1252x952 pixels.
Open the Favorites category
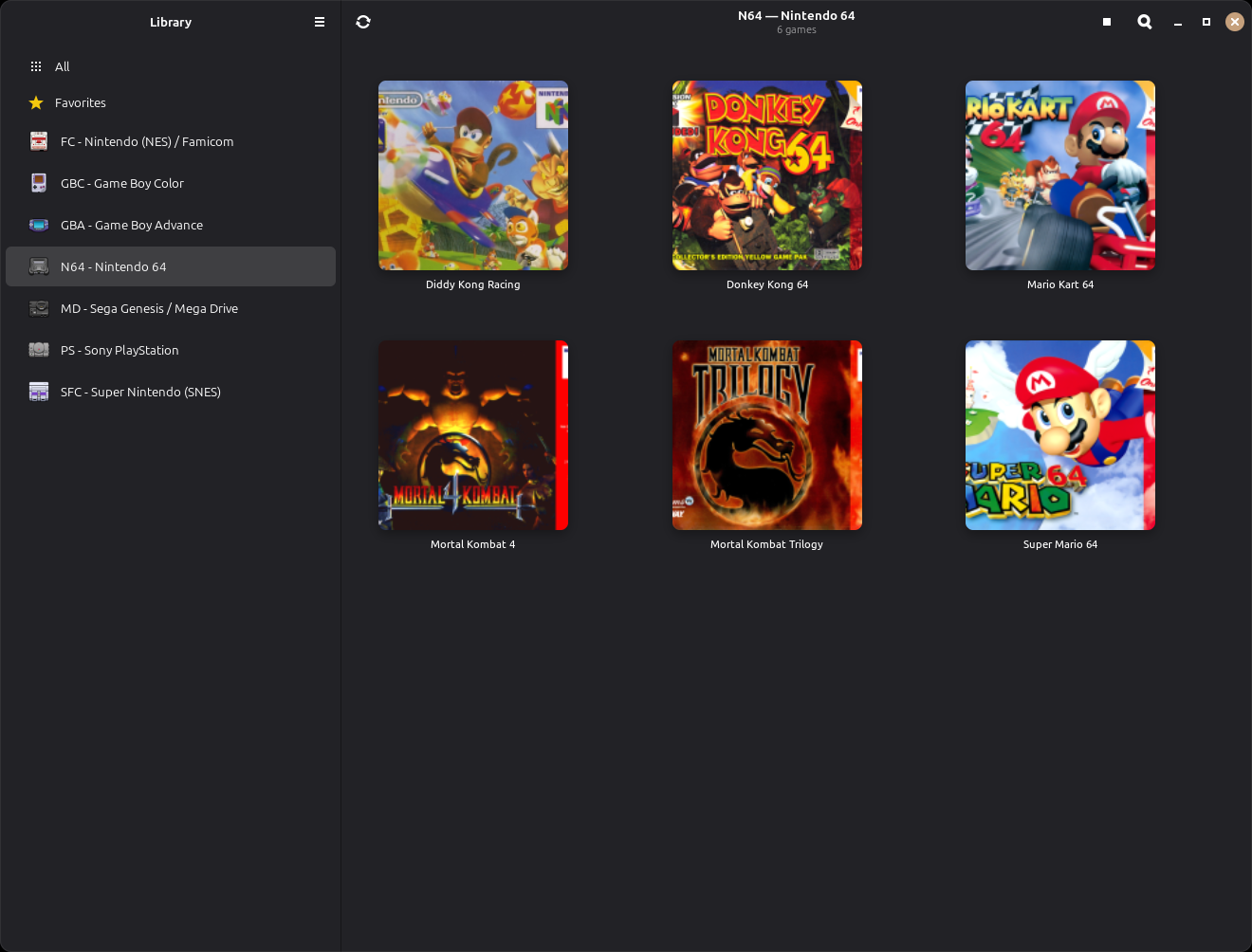pos(171,102)
